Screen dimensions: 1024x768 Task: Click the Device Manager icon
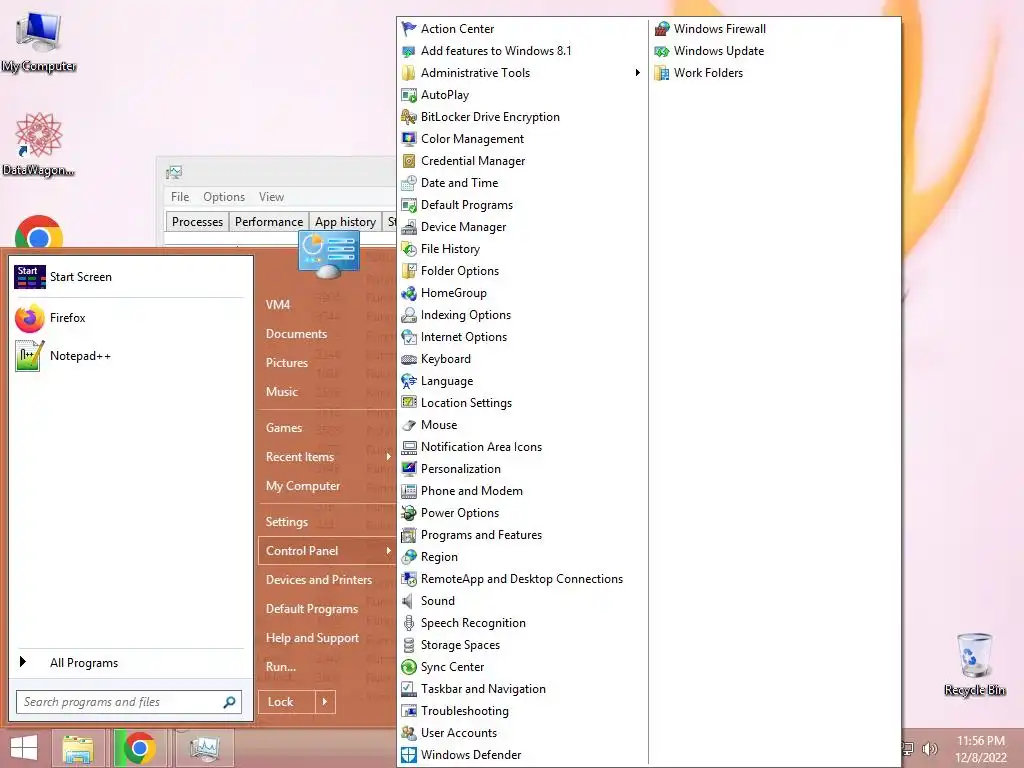tap(409, 227)
